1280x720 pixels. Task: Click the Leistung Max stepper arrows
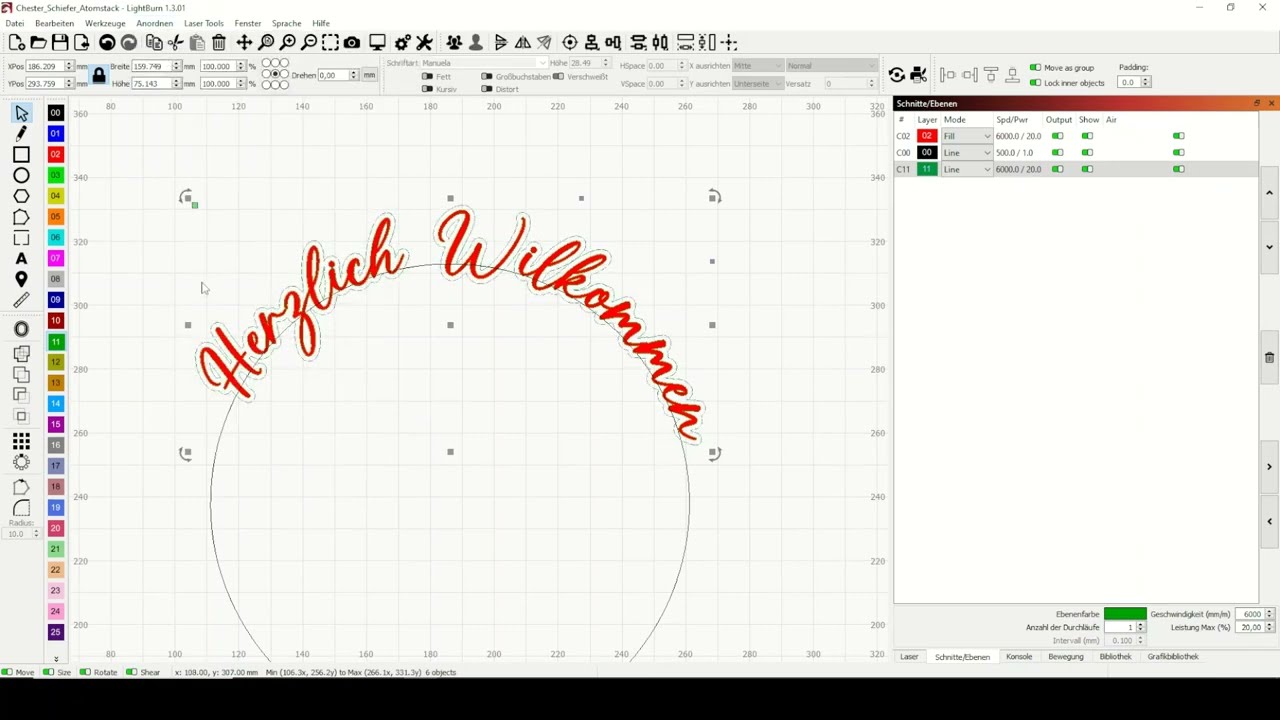point(1270,627)
